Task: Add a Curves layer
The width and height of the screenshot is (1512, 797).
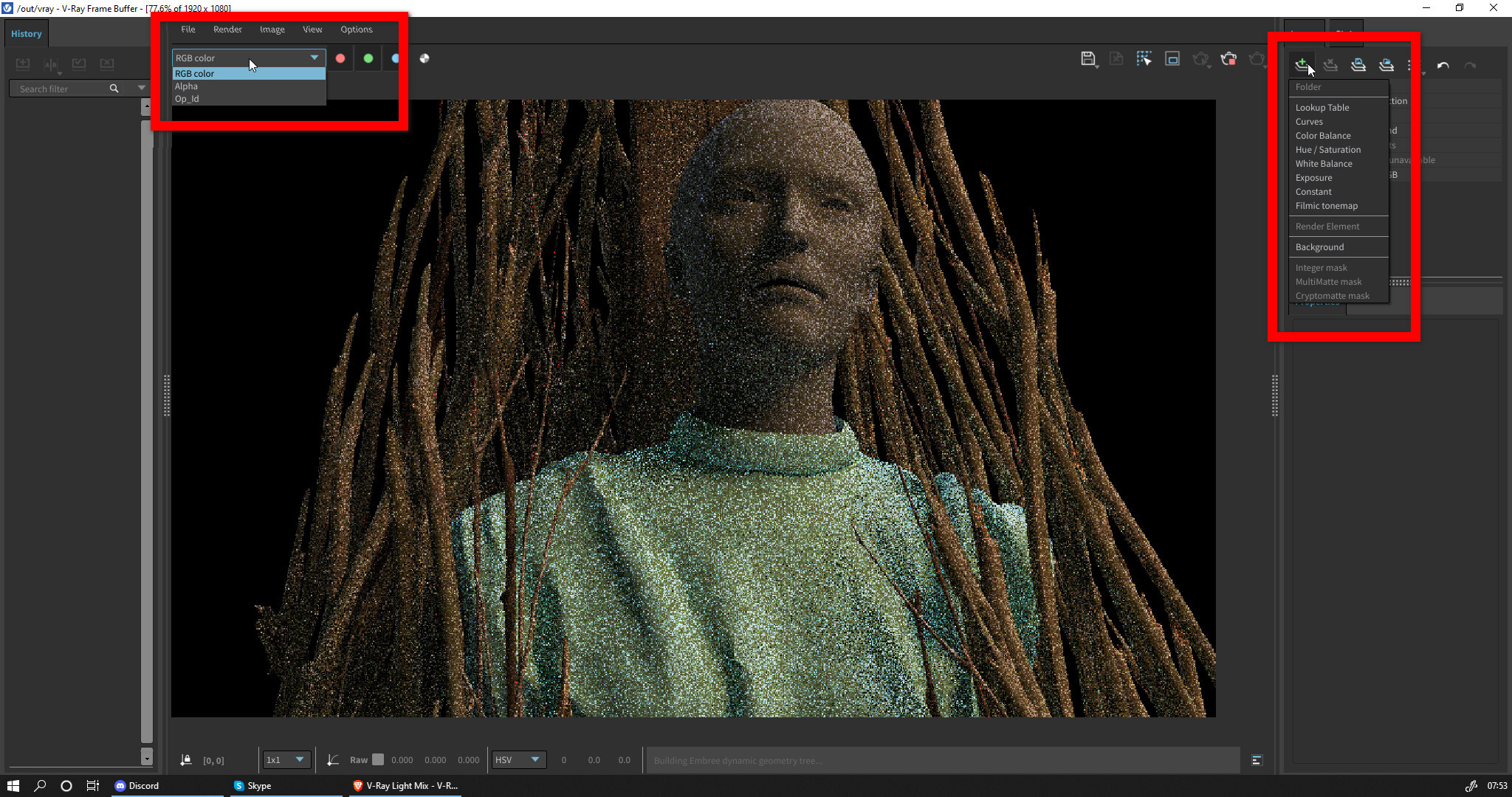Action: 1339,122
